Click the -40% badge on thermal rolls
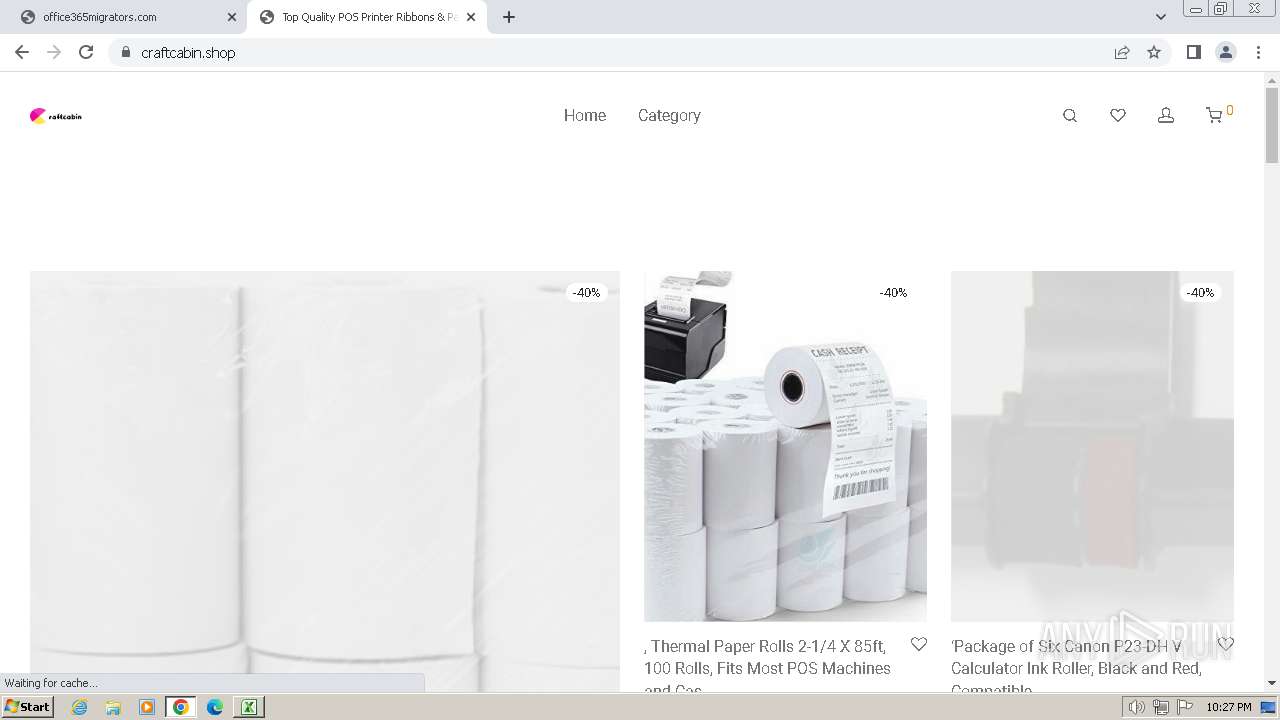 [x=893, y=293]
